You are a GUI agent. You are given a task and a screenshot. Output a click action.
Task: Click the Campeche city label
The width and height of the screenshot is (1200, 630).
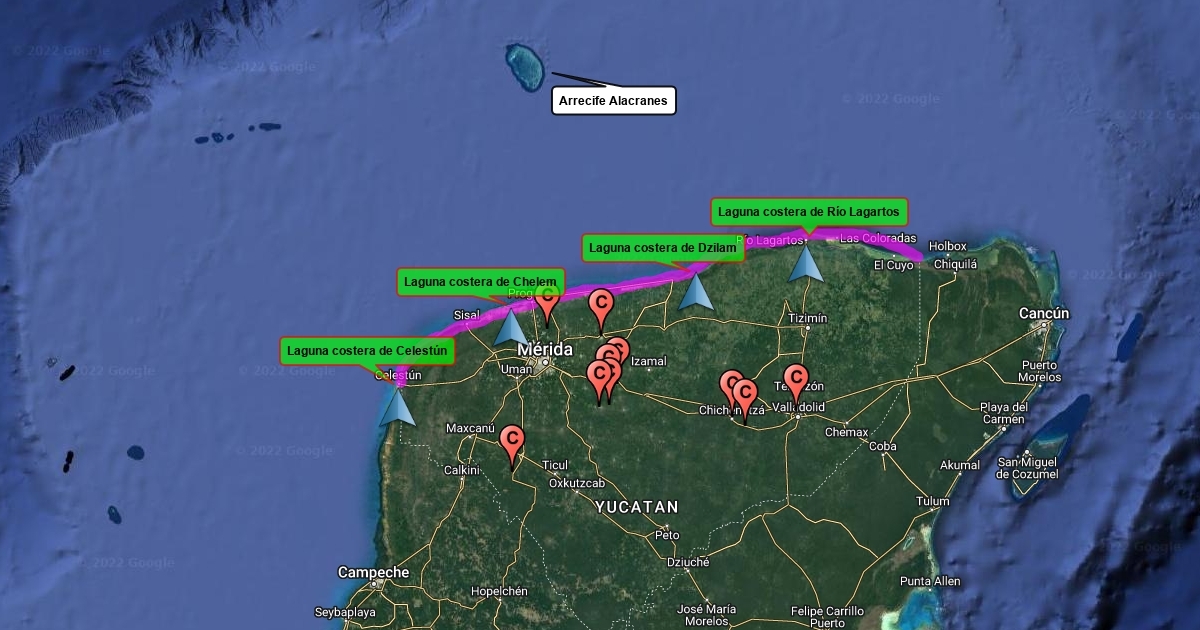point(373,573)
